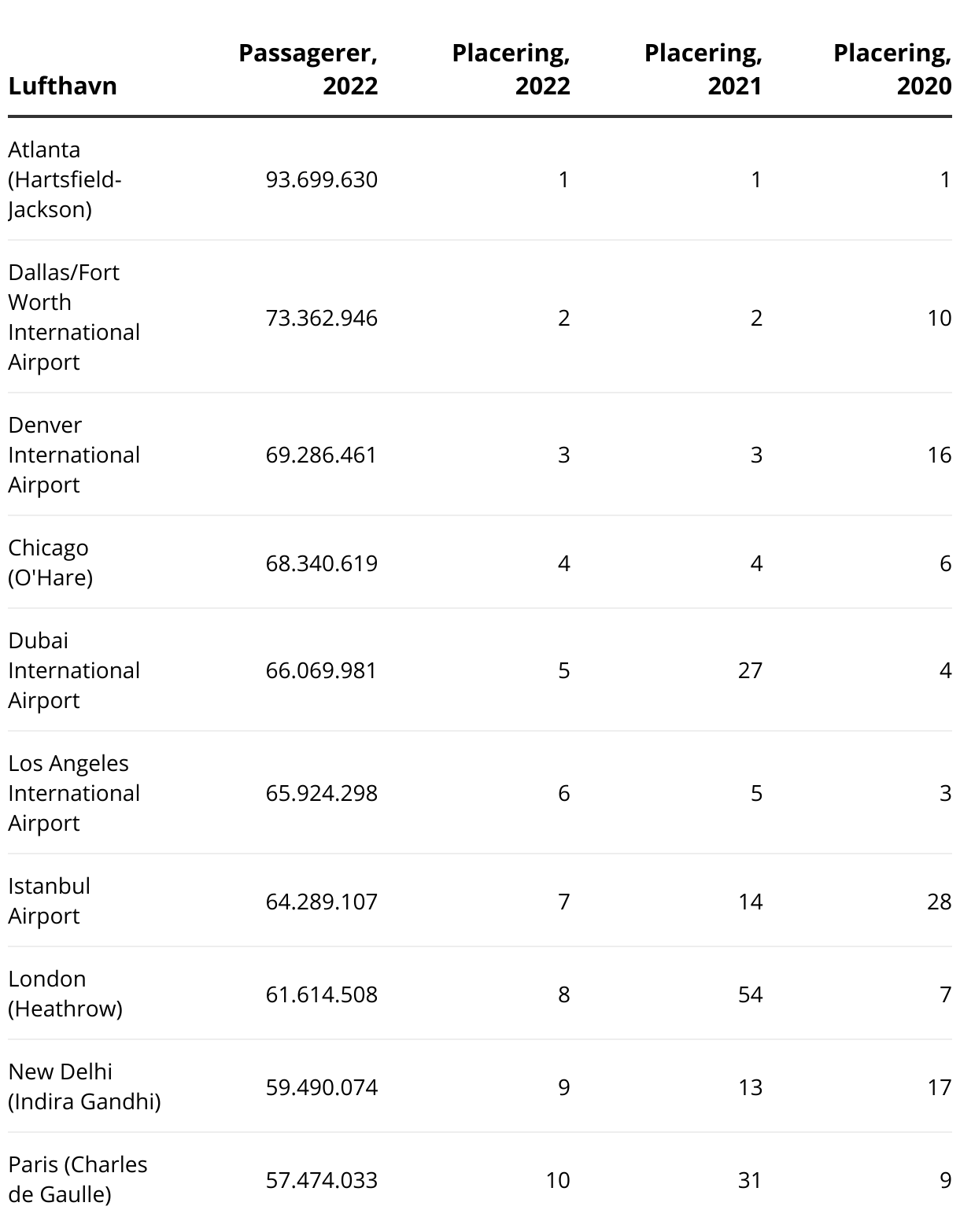Click the Passagerer, 2022 column header
Viewport: 960px width, 1232px height.
click(x=308, y=69)
